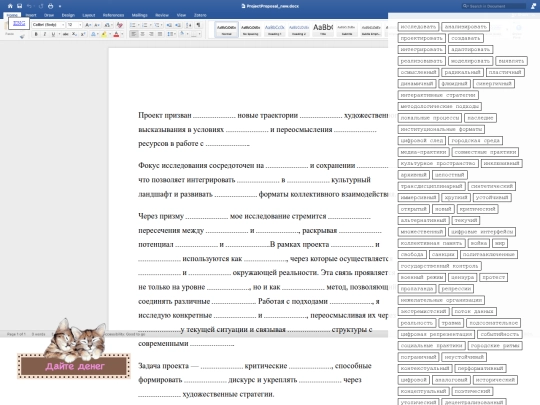Image resolution: width=540 pixels, height=405 pixels.
Task: Open the numbering dropdown arrow
Action: click(150, 25)
